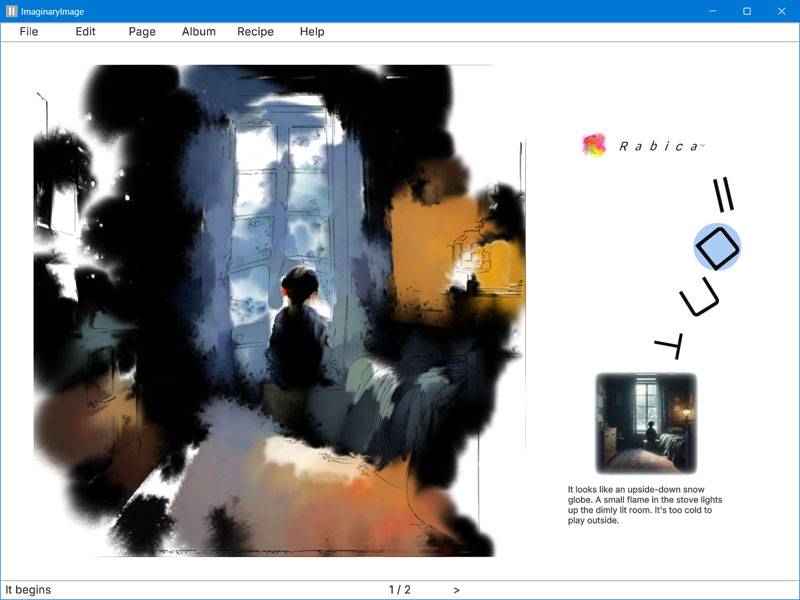Open the Edit menu

85,32
